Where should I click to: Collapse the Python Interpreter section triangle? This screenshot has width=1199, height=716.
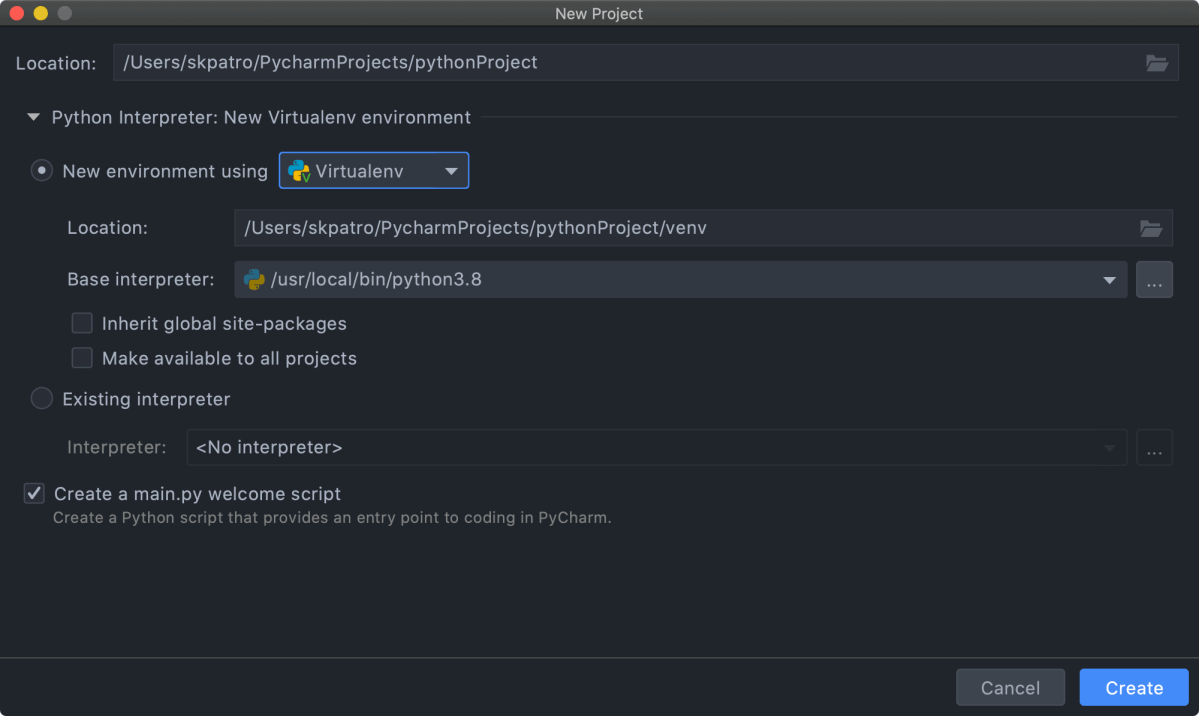pyautogui.click(x=34, y=117)
